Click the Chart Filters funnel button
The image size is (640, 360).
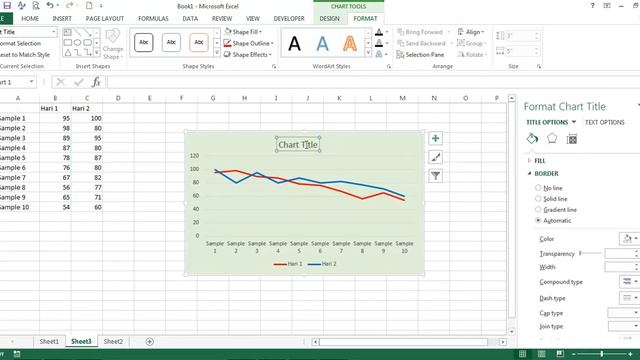click(436, 176)
